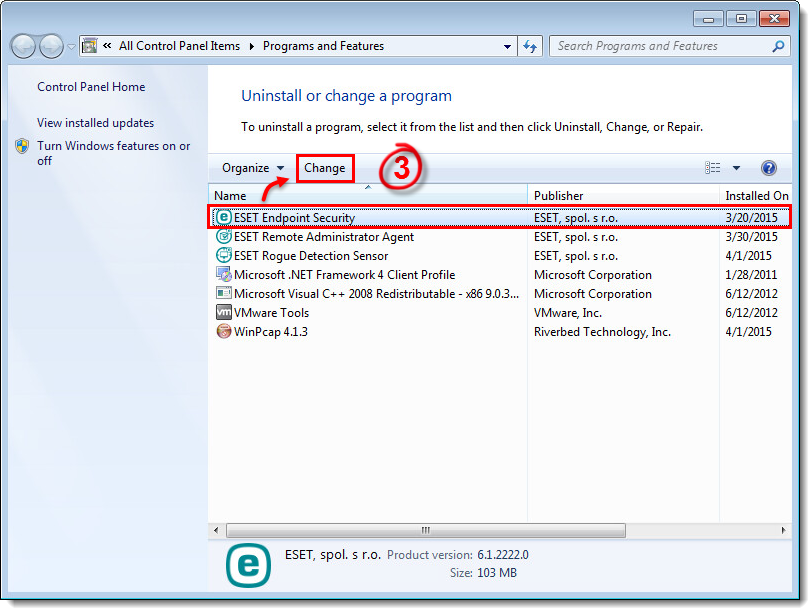Sort by the Installed On column header
Image resolution: width=809 pixels, height=609 pixels.
coord(756,195)
